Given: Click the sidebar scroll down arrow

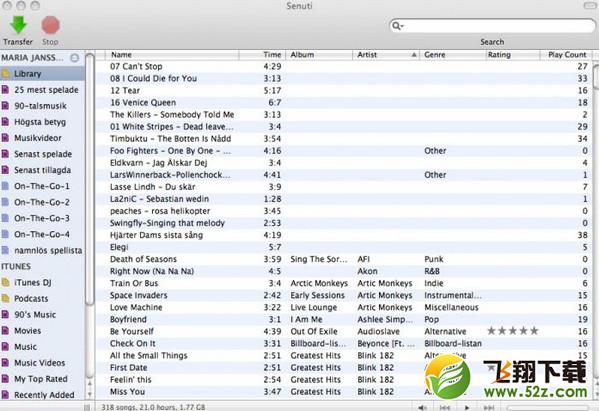Looking at the screenshot, I should tap(90, 394).
